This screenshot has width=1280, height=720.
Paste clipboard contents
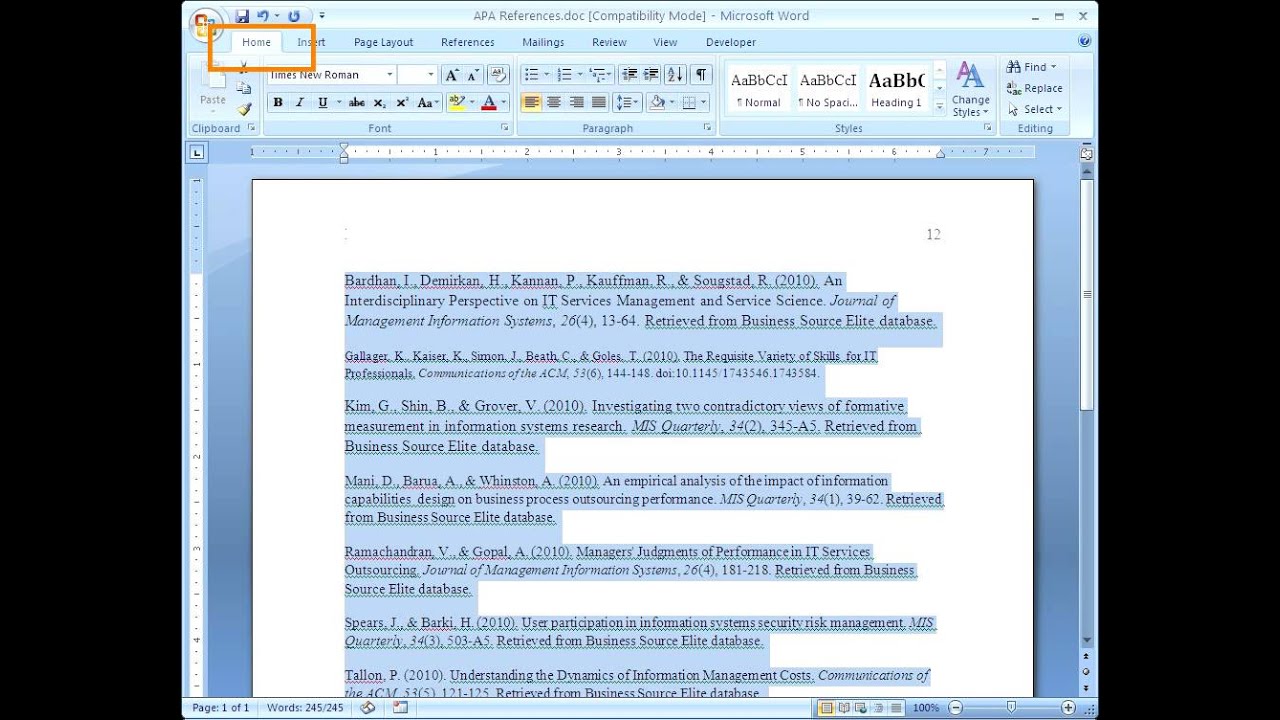[x=213, y=86]
